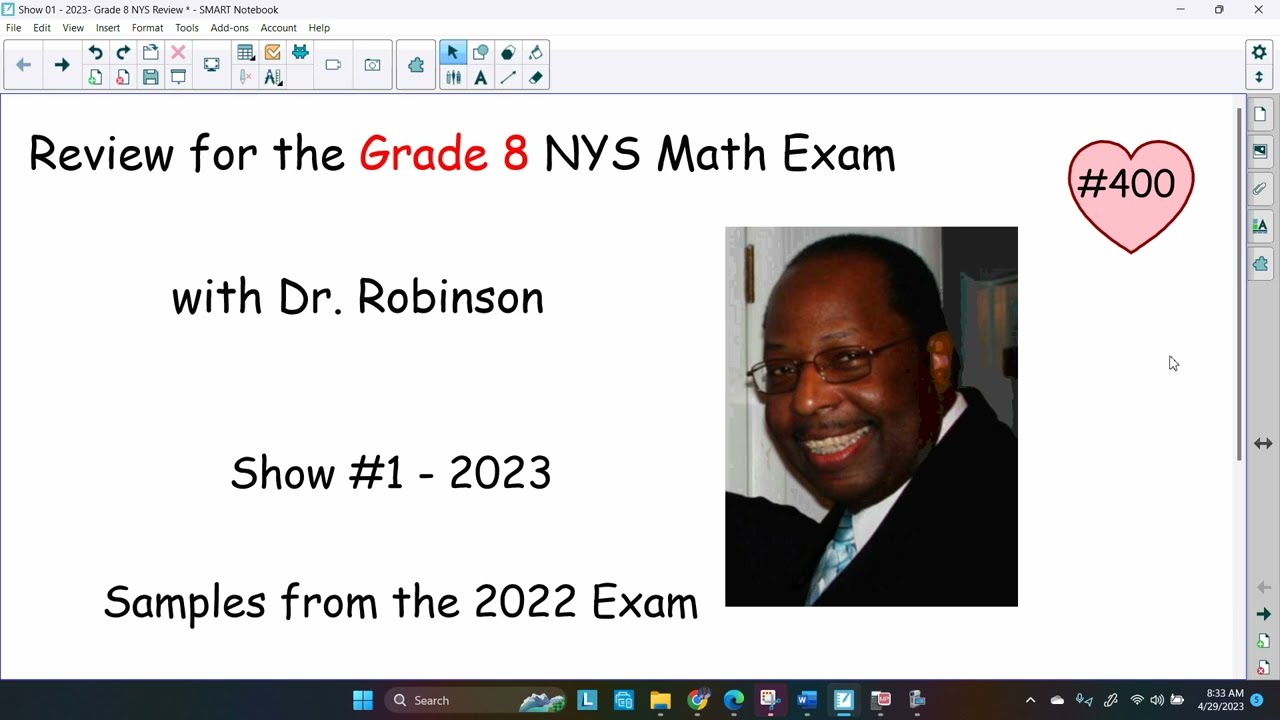Open the Attachments paperclip tab
1280x720 pixels.
pyautogui.click(x=1261, y=188)
